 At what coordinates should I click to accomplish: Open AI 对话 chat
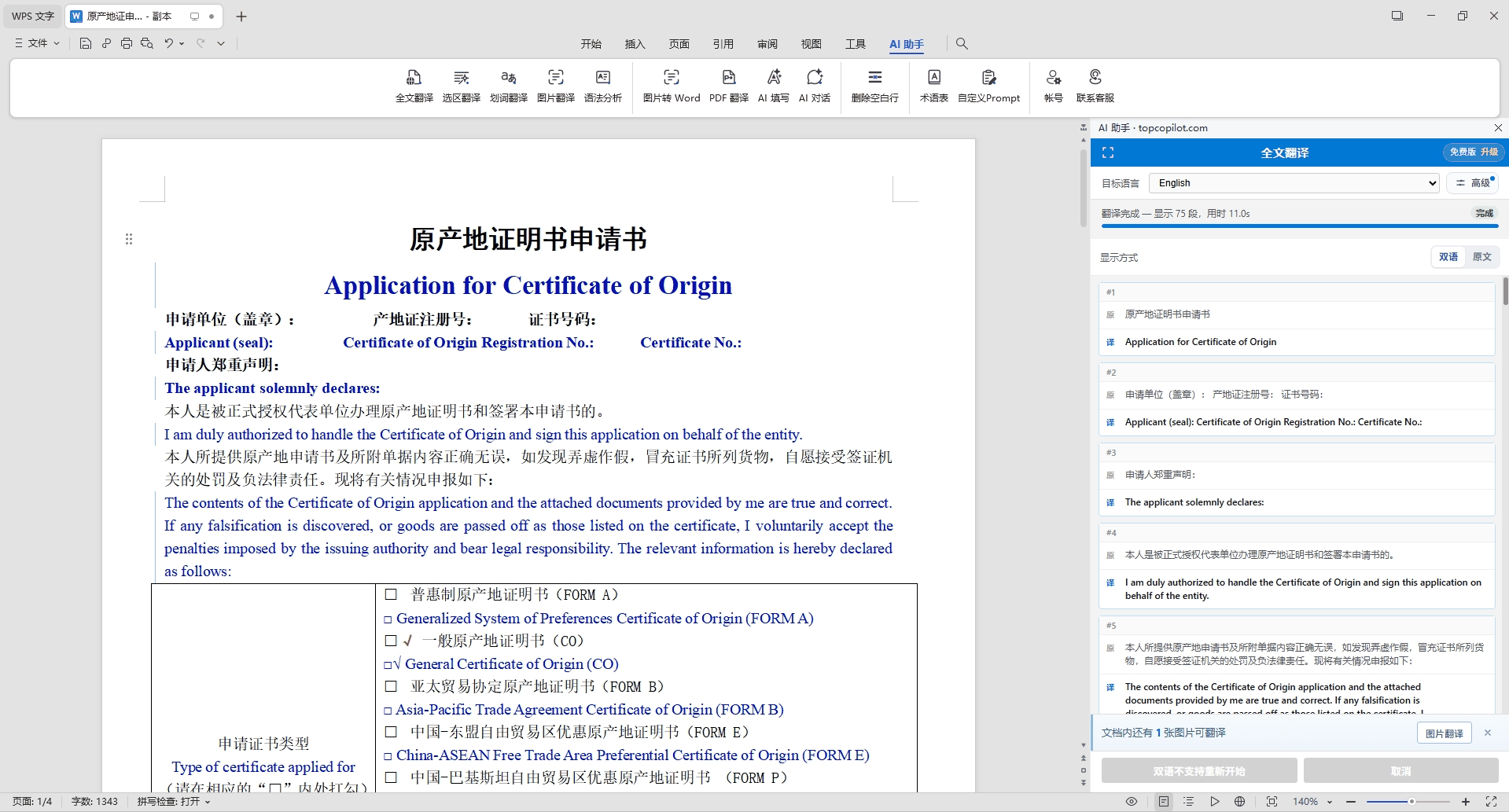click(x=815, y=86)
